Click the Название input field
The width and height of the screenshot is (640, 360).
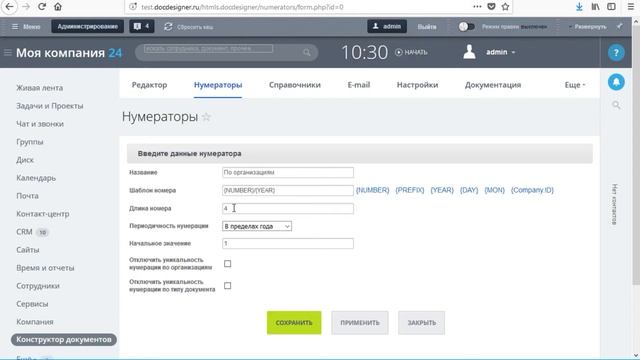(288, 172)
